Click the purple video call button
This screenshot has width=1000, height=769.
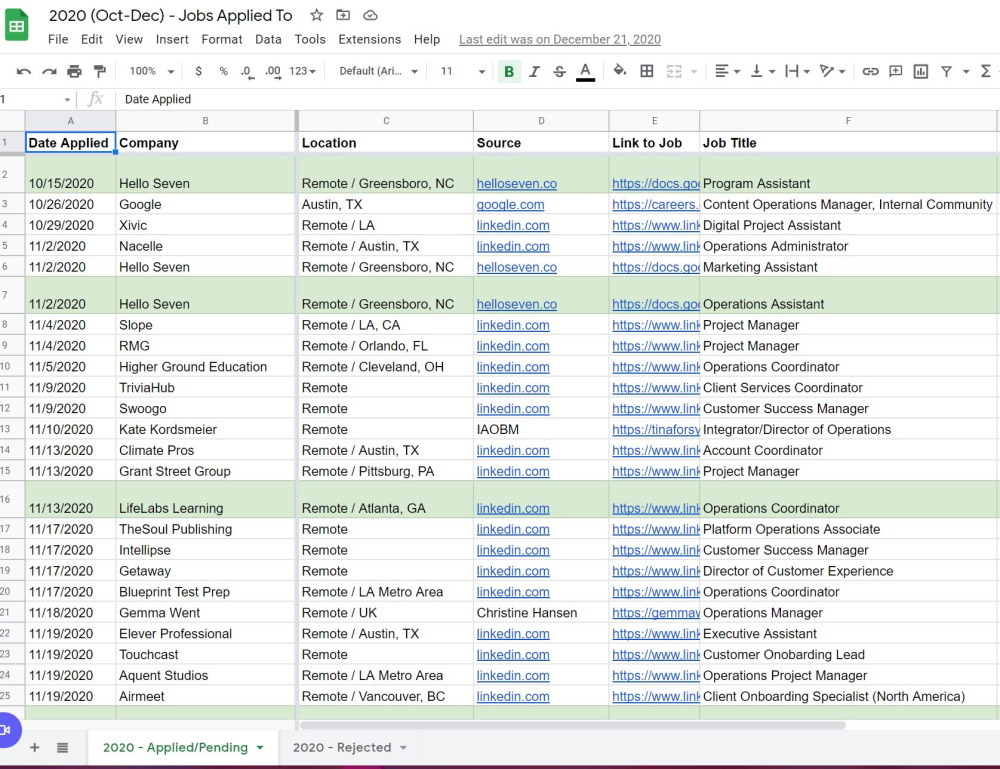coord(8,730)
